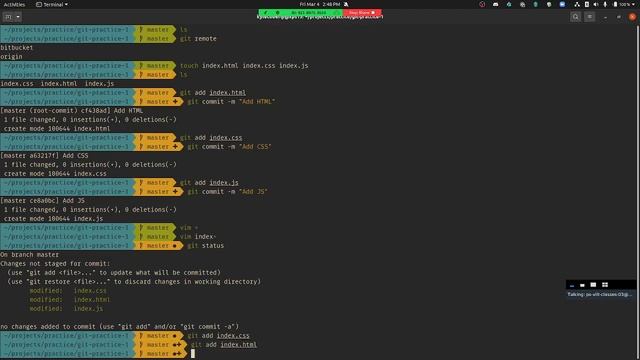Click the red circular tray icon
The height and width of the screenshot is (360, 640).
pyautogui.click(x=482, y=4)
